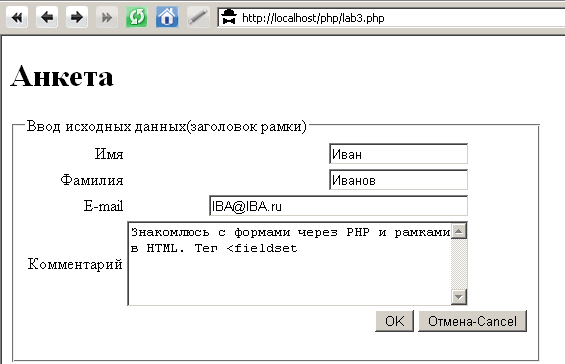Click the comment scrollbar down arrow
This screenshot has height=364, width=565.
(459, 297)
